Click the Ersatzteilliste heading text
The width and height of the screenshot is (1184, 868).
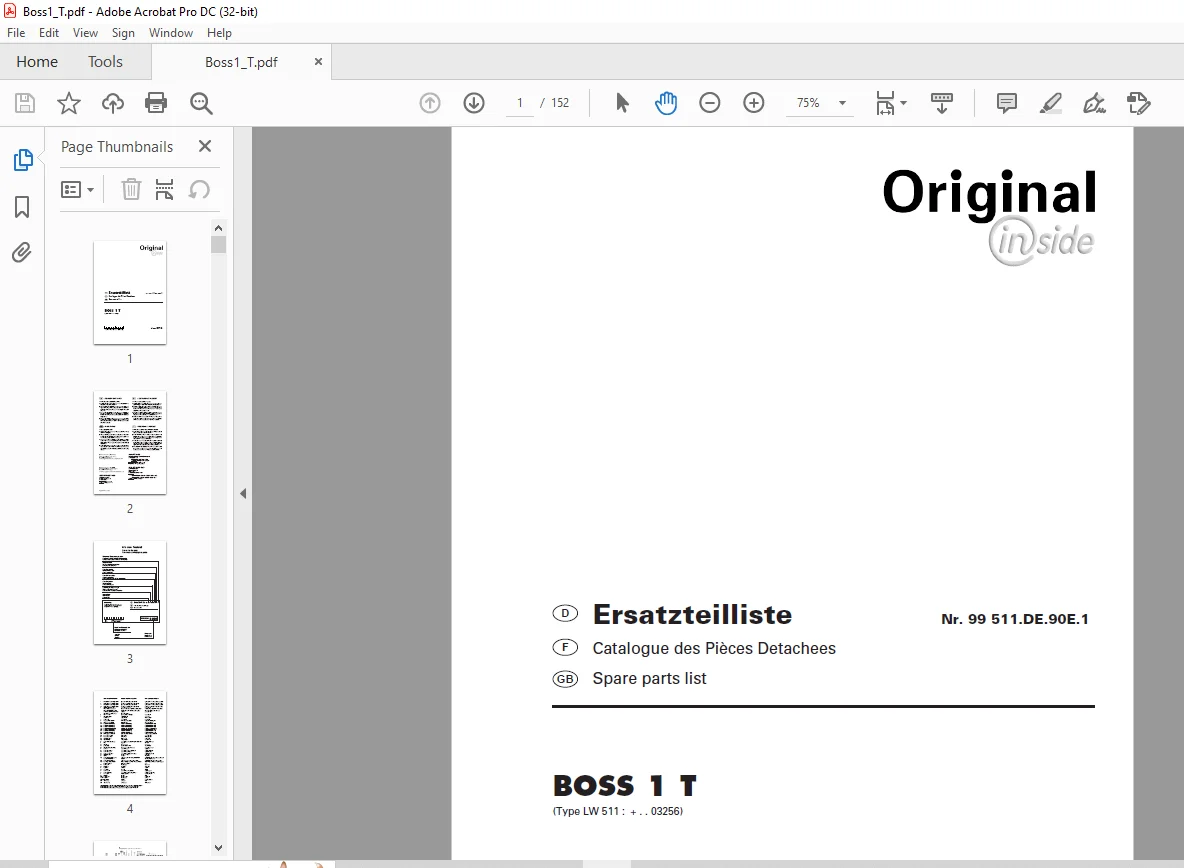tap(692, 614)
